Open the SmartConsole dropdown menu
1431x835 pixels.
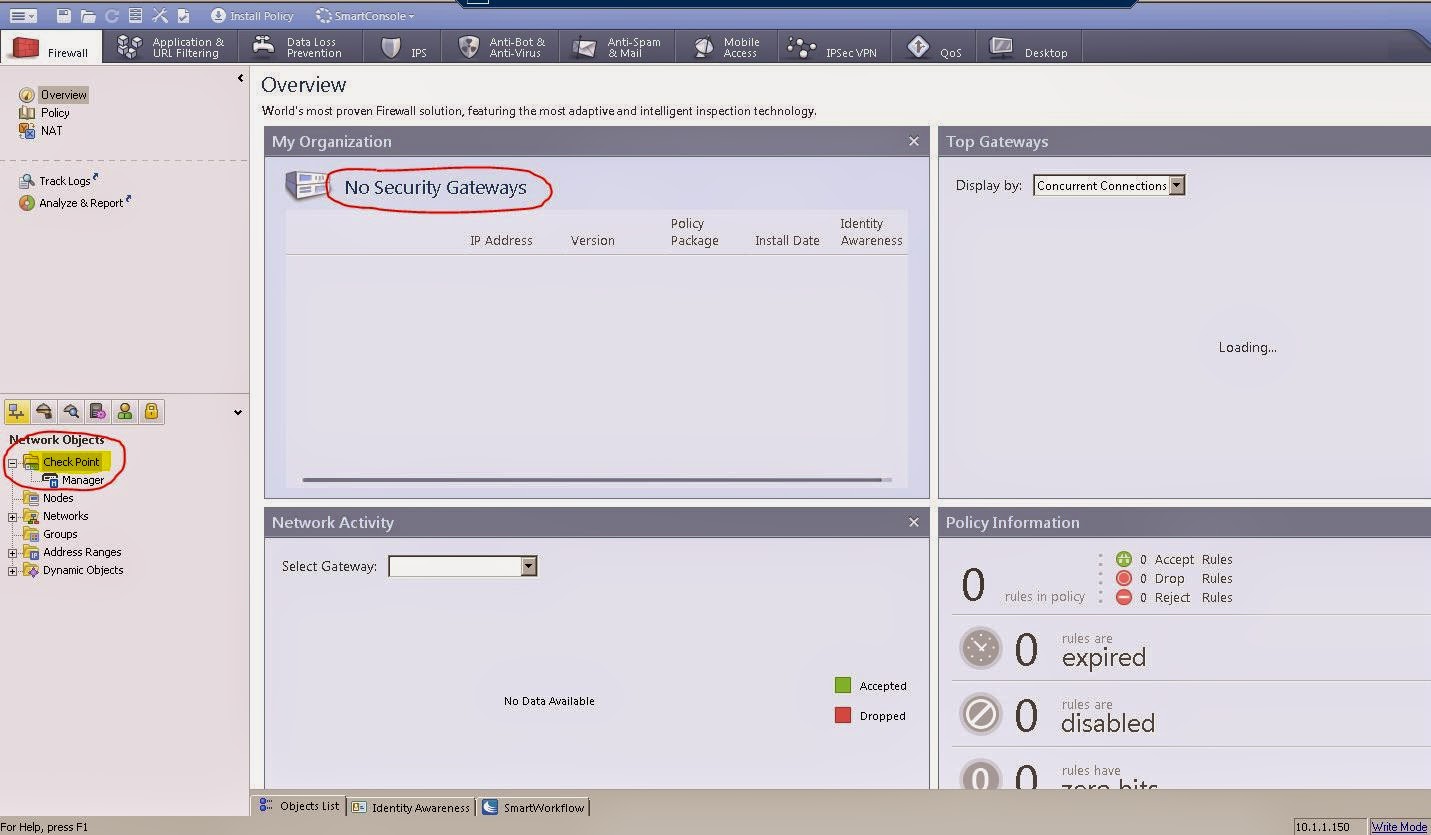pos(364,16)
